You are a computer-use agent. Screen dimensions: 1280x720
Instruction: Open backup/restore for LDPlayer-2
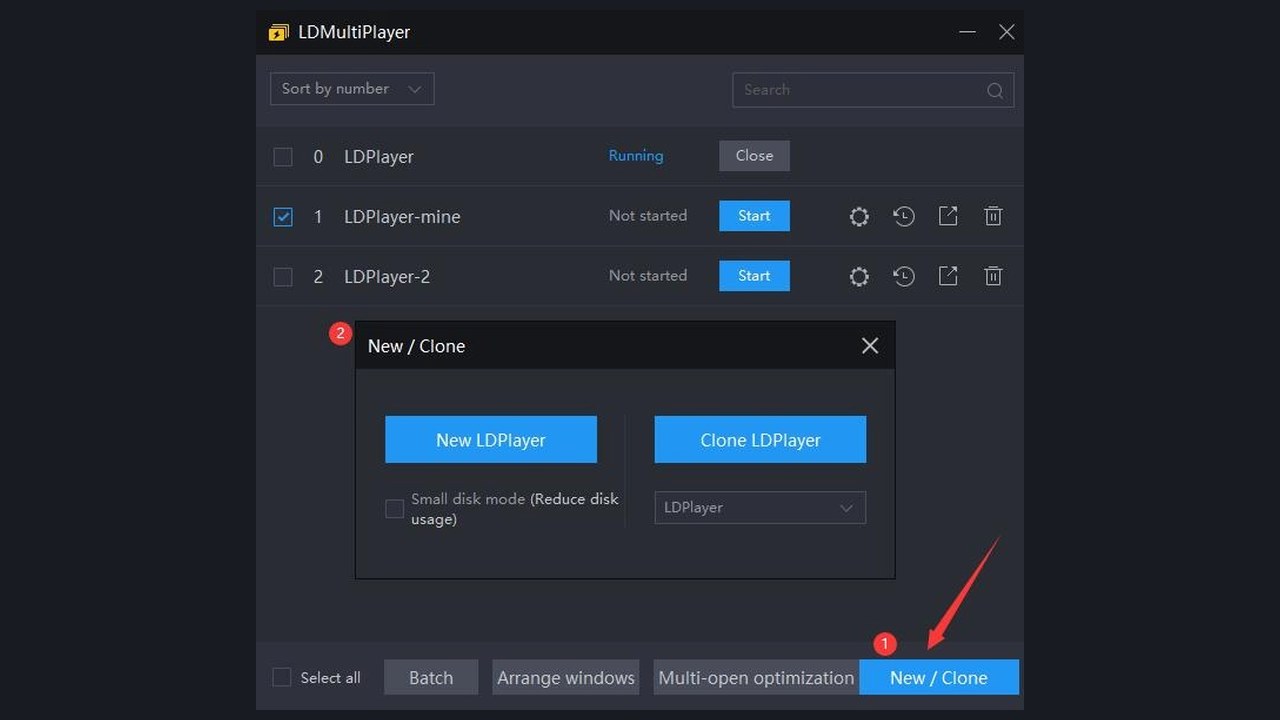(x=904, y=276)
